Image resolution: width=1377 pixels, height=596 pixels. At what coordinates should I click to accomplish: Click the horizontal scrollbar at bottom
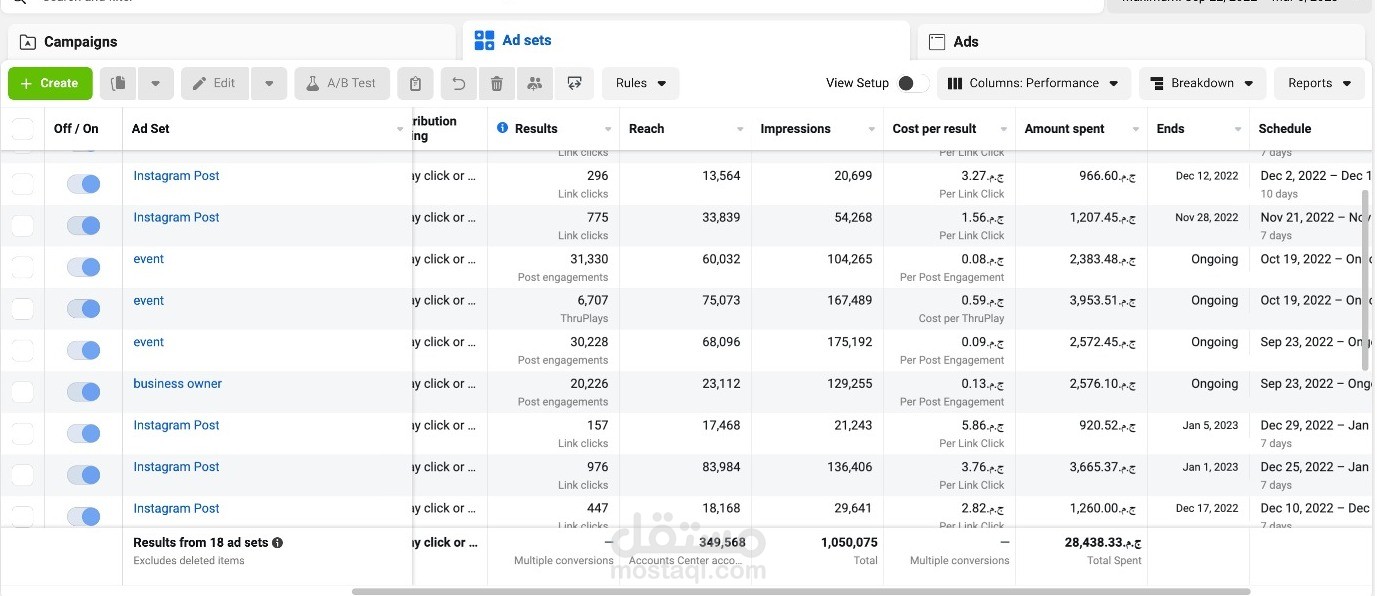800,591
